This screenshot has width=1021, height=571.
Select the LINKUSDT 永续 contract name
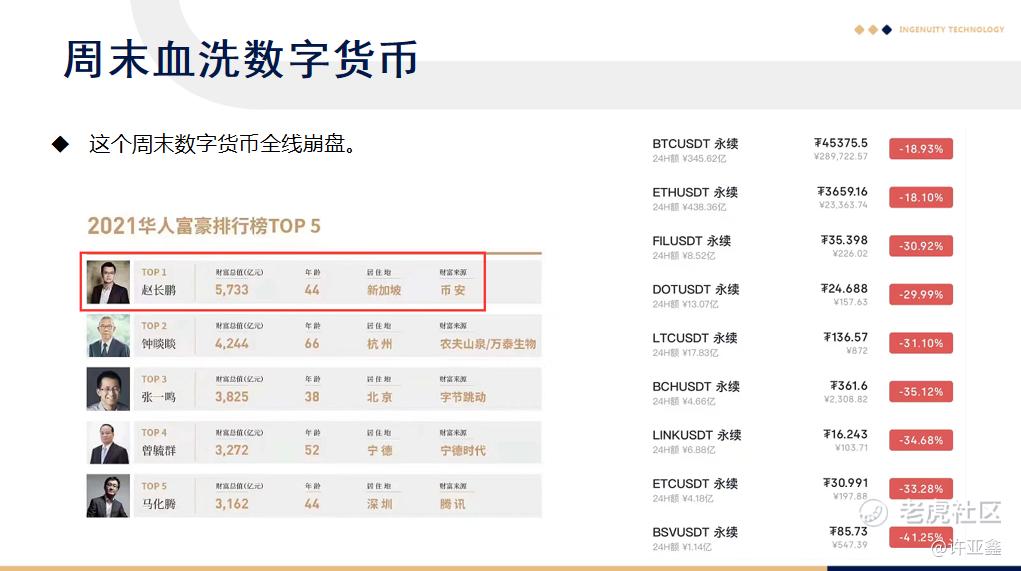697,435
